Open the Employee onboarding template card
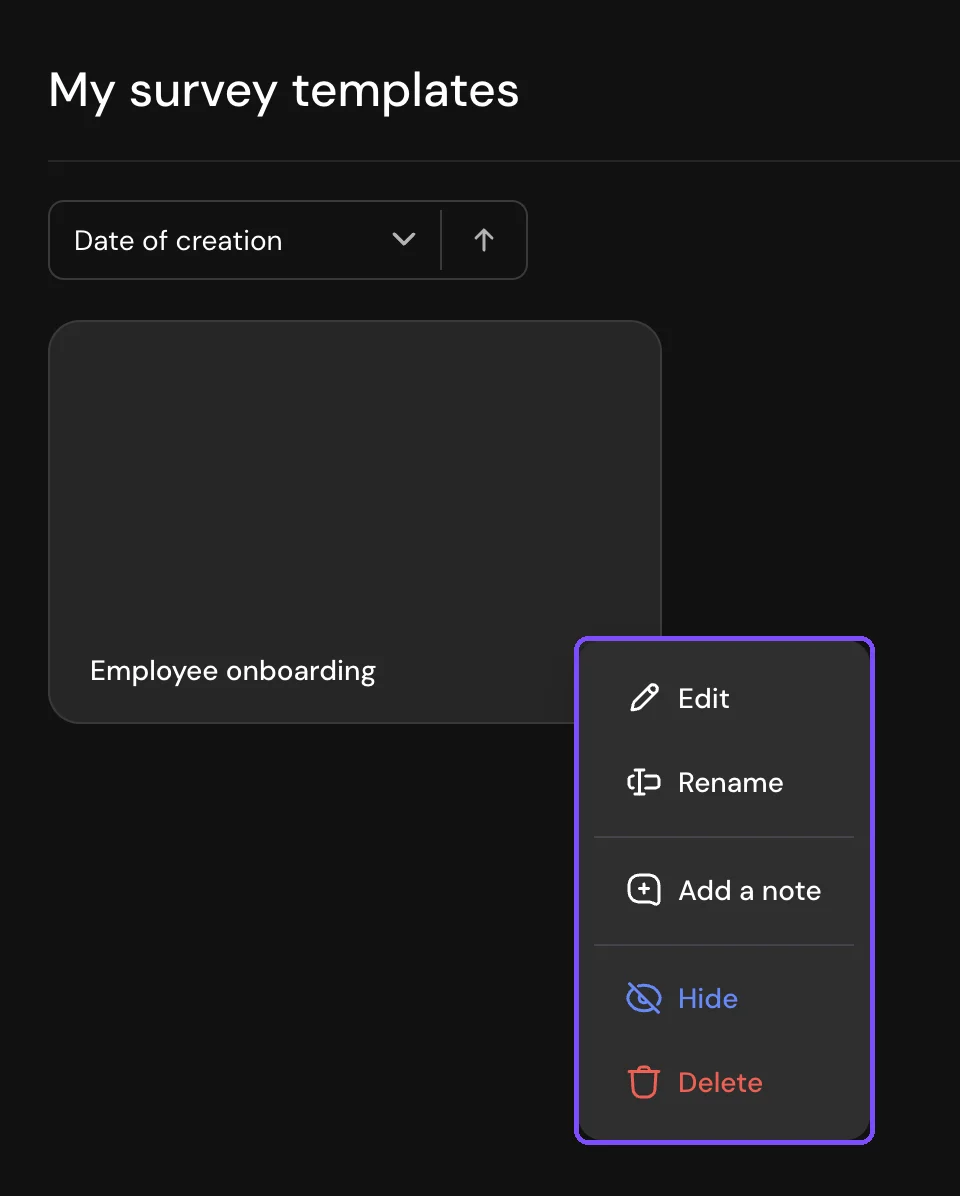The width and height of the screenshot is (960, 1196). (x=355, y=522)
